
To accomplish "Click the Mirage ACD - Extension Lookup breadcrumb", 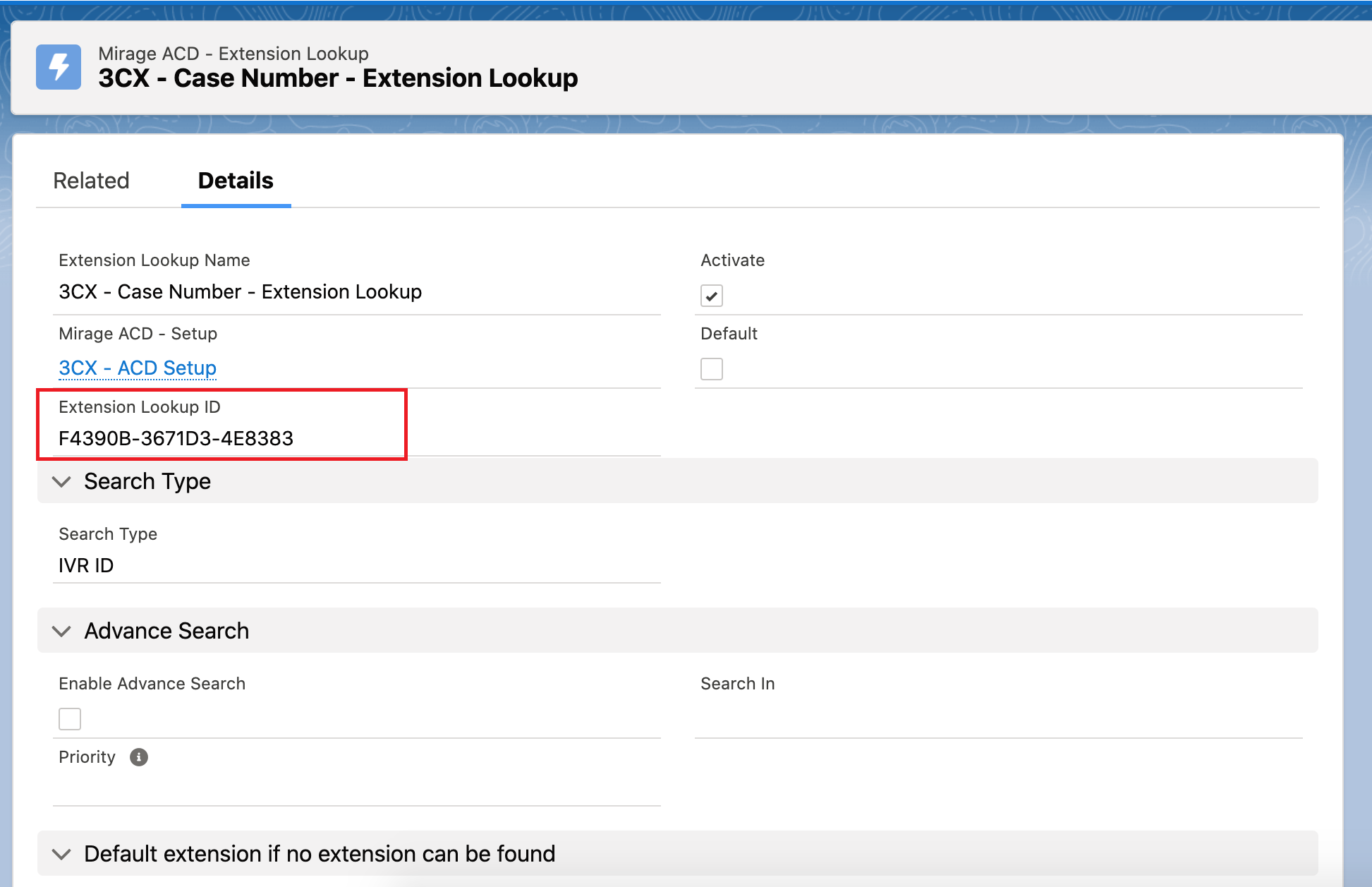I will click(x=233, y=54).
